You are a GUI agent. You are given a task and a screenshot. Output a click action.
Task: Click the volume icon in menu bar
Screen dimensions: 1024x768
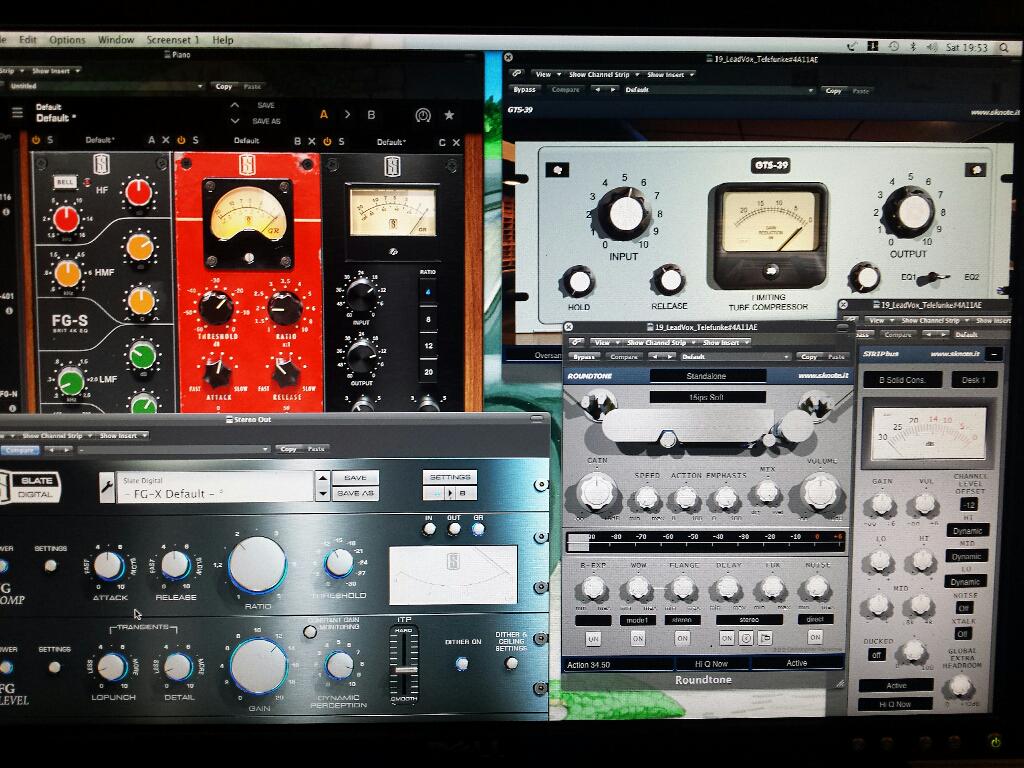pos(932,47)
